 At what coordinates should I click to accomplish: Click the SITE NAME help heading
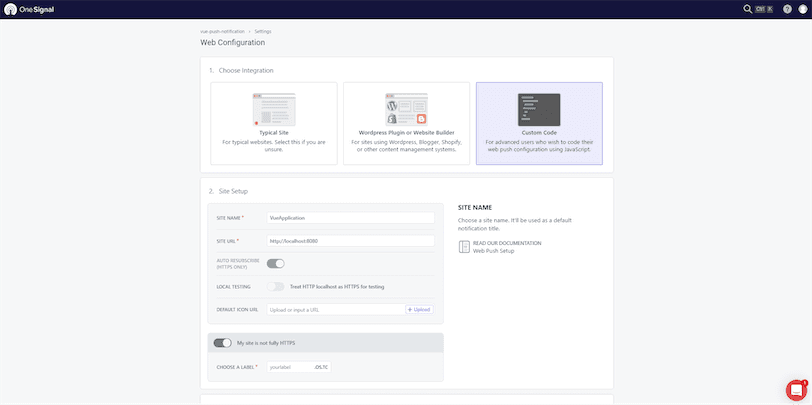(x=475, y=207)
